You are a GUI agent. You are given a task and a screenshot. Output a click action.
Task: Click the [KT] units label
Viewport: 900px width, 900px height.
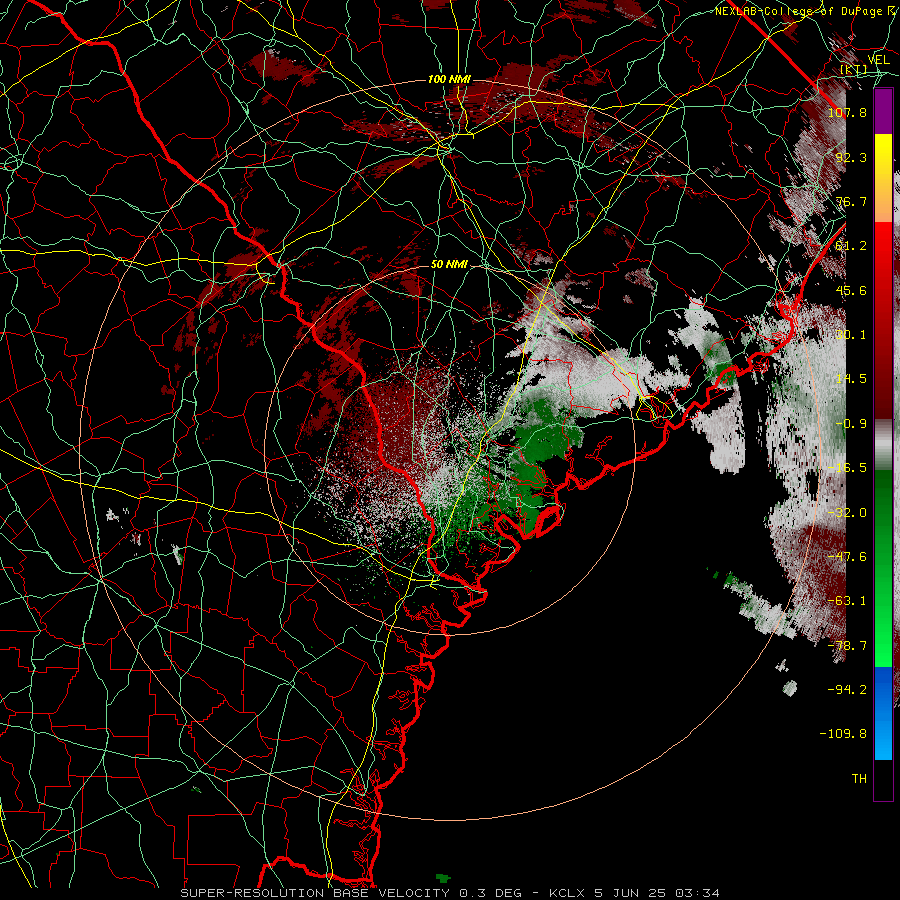click(853, 70)
